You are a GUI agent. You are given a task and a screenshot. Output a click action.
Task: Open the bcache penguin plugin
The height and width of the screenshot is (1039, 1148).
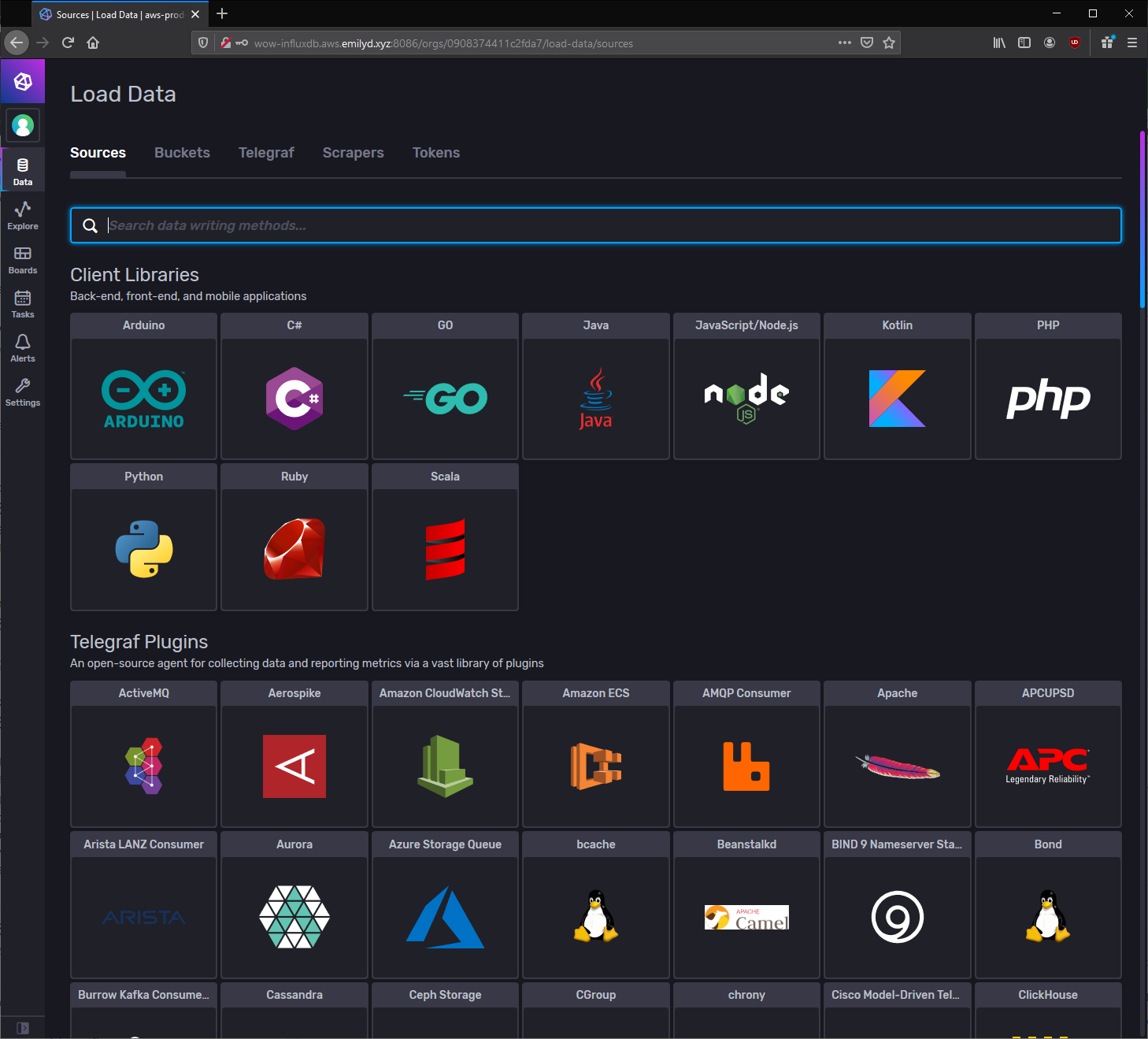click(596, 905)
